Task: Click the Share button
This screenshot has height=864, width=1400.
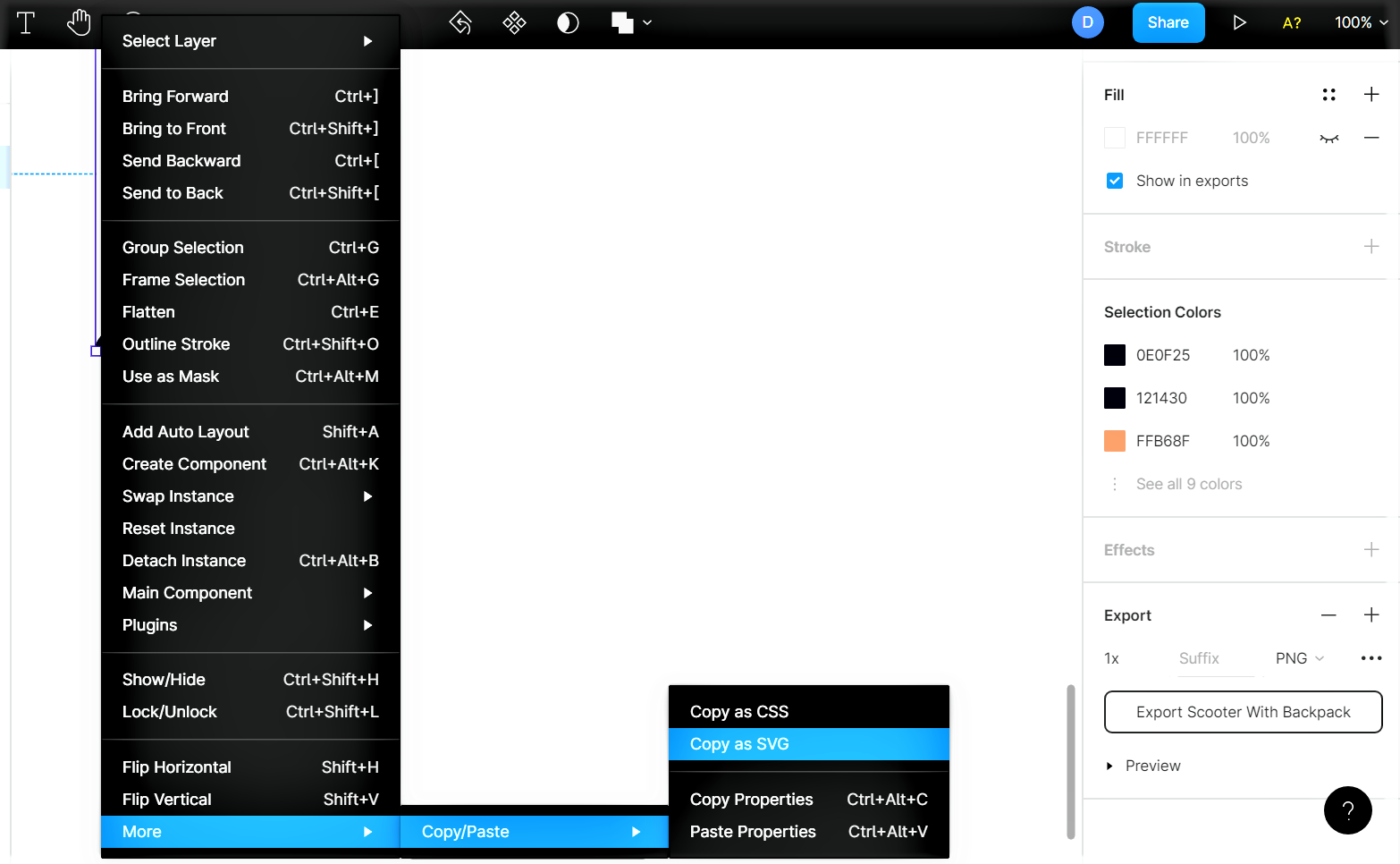Action: coord(1168,22)
